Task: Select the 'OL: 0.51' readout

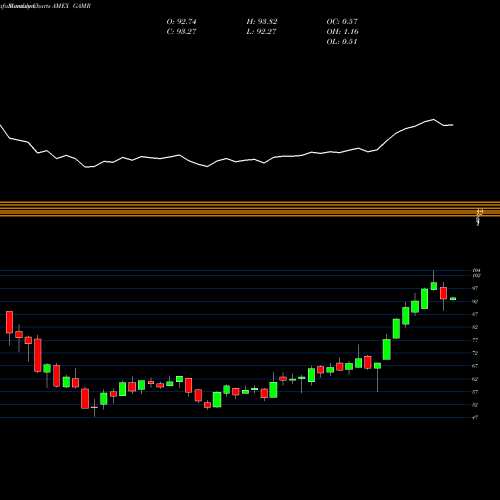Action: pos(342,42)
